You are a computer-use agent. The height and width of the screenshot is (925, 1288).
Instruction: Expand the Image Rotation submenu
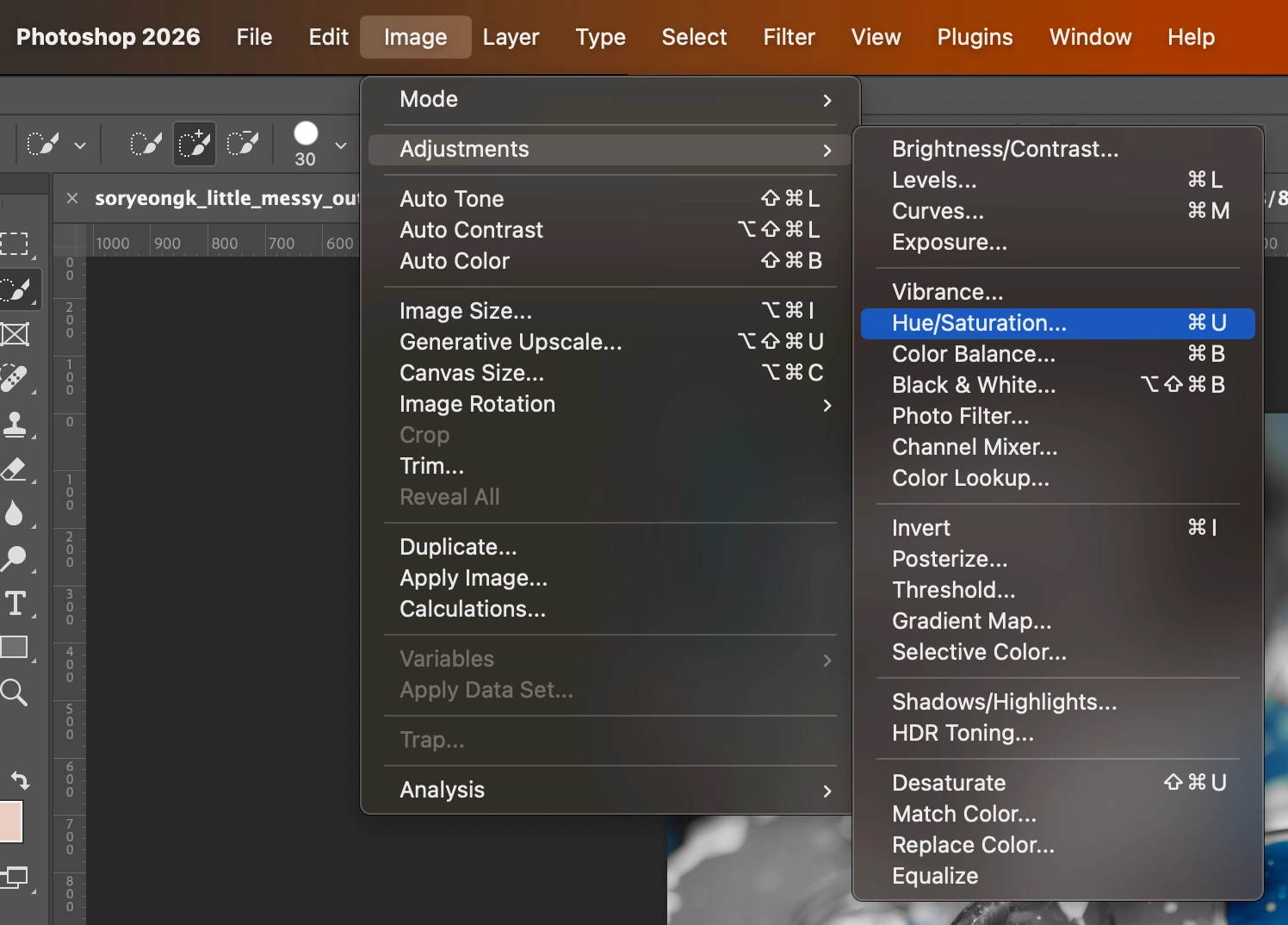click(x=610, y=405)
